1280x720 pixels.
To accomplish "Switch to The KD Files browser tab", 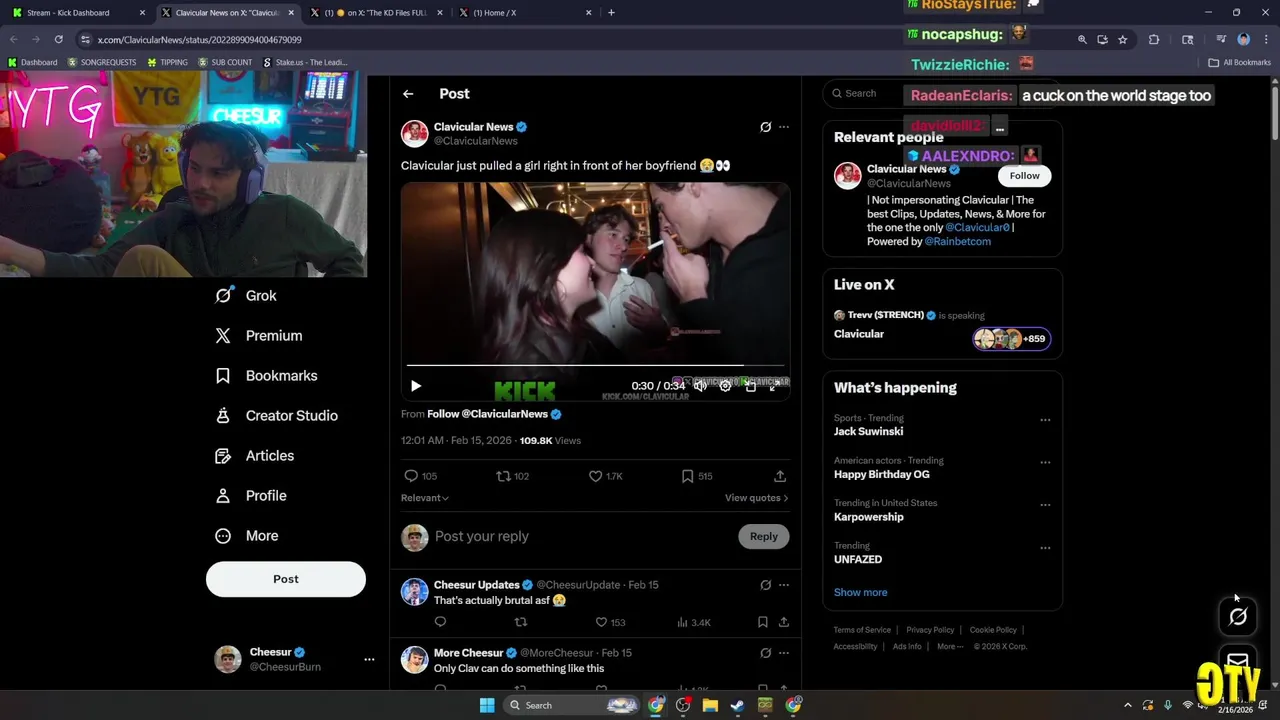I will point(375,13).
